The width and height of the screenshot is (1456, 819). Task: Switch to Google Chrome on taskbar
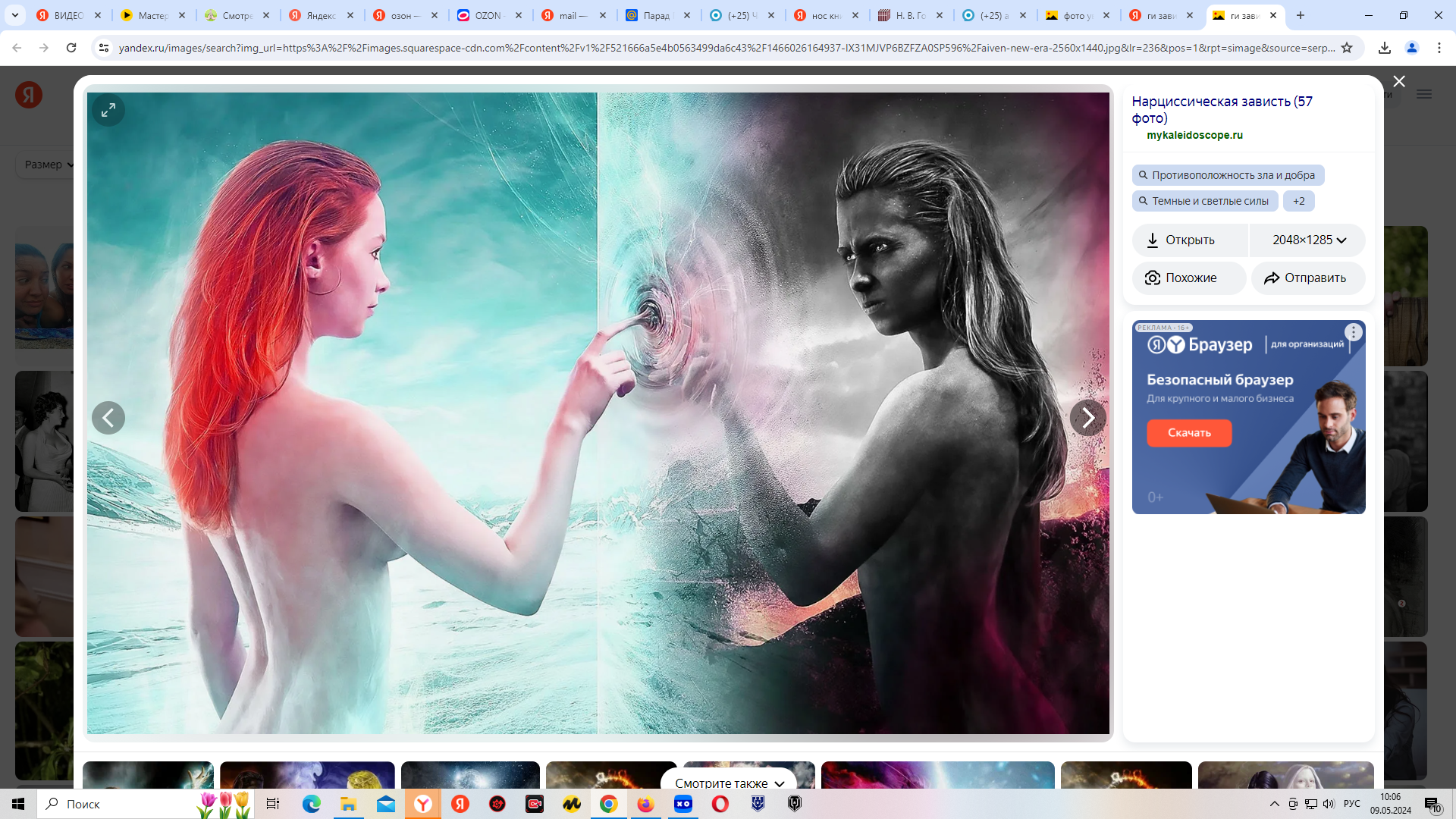pyautogui.click(x=608, y=804)
